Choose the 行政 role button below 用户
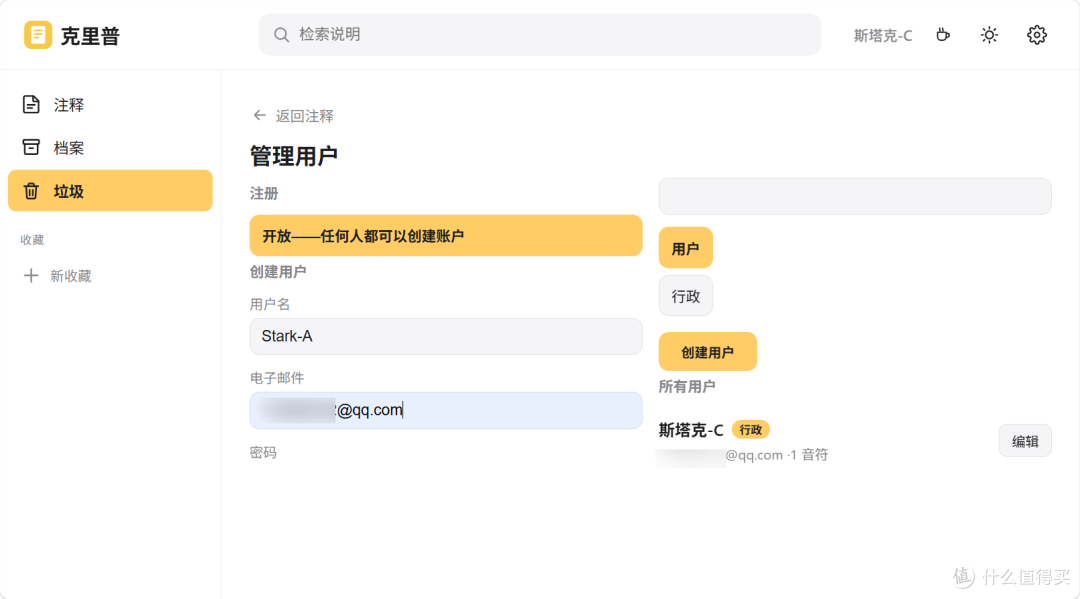This screenshot has height=599, width=1080. click(x=685, y=296)
